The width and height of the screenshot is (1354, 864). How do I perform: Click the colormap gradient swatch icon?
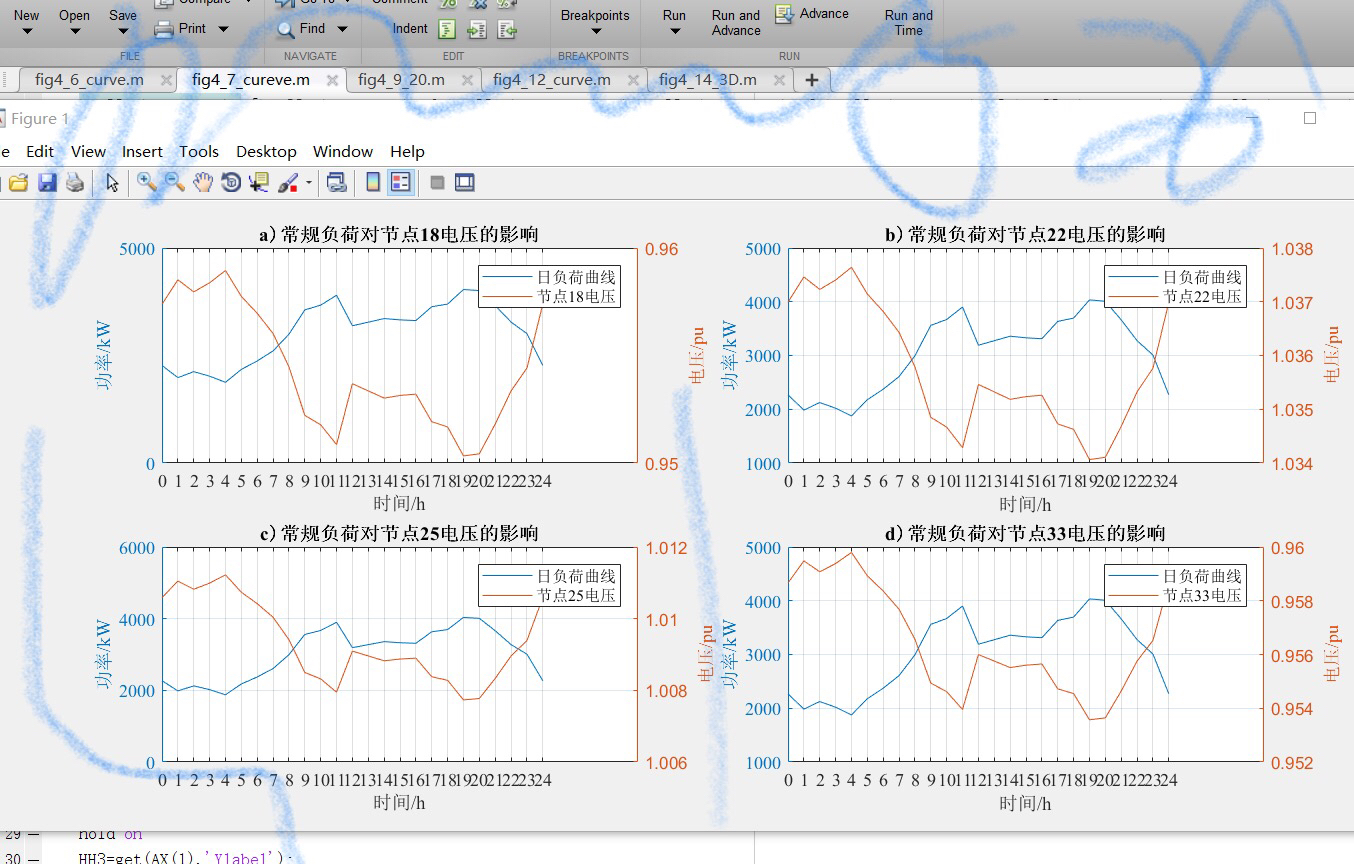tap(373, 183)
